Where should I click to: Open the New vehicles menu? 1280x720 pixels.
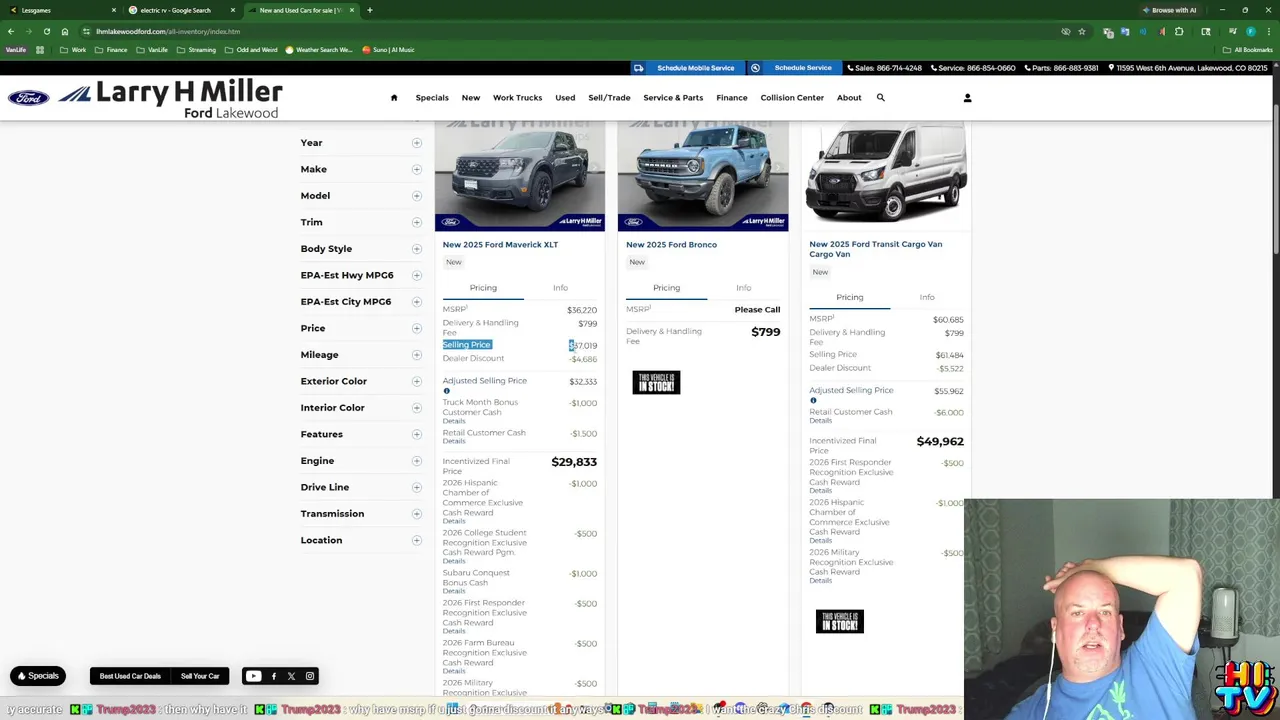click(x=470, y=98)
